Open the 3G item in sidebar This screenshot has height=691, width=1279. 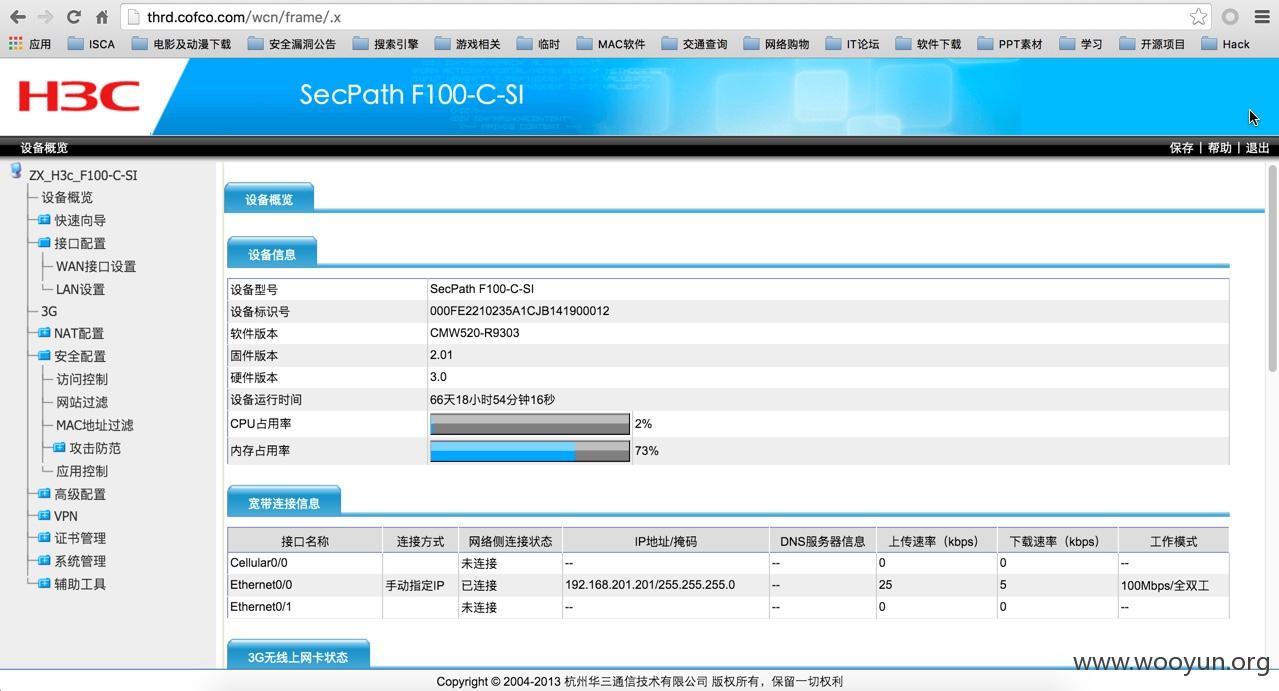(x=49, y=312)
